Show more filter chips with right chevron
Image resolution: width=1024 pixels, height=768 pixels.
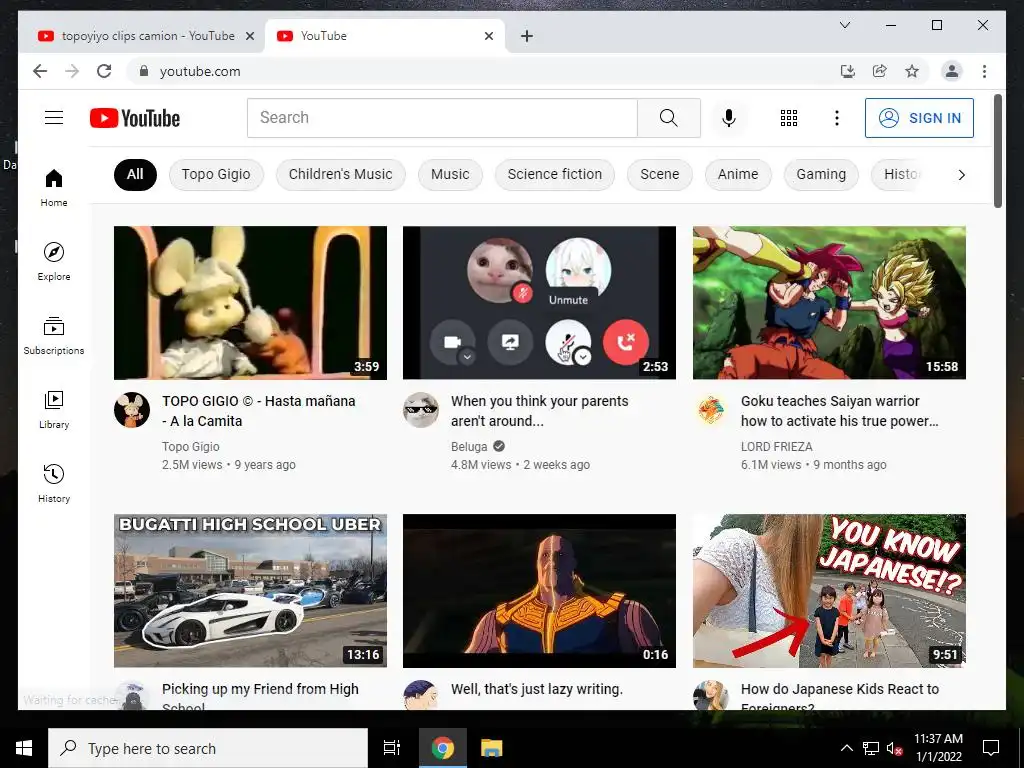tap(961, 174)
